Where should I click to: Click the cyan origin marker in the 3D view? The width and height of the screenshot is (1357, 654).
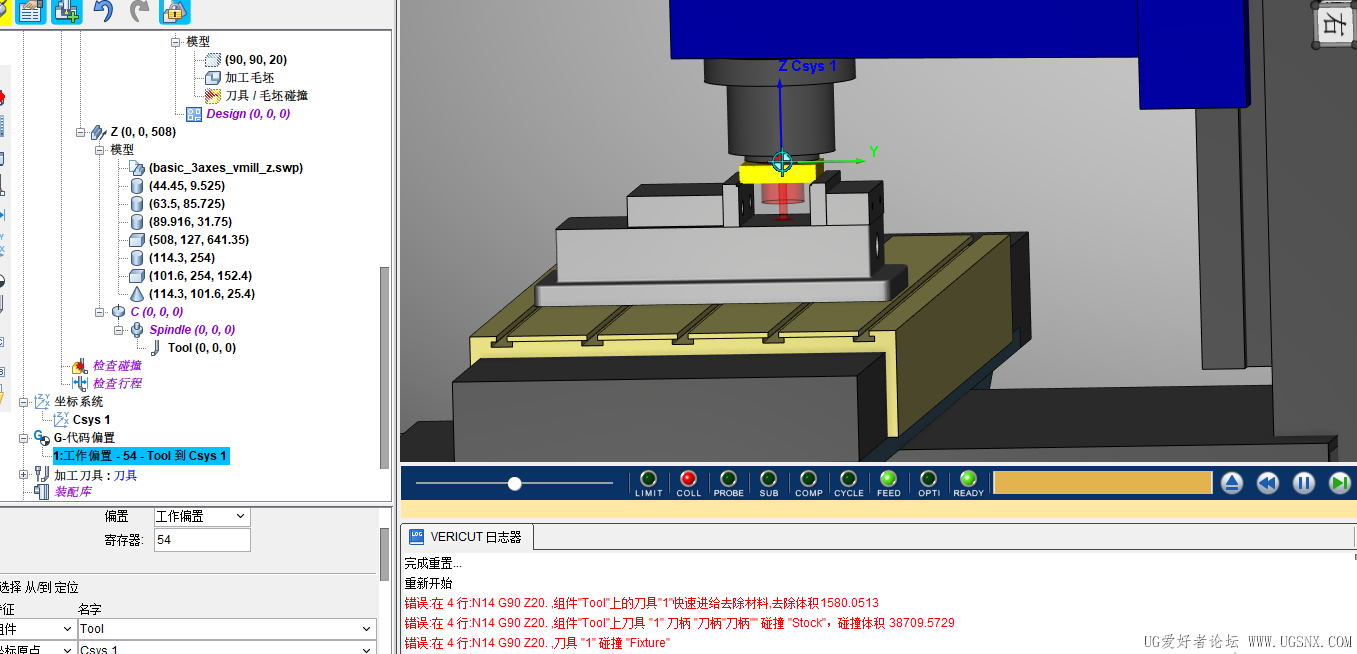782,160
